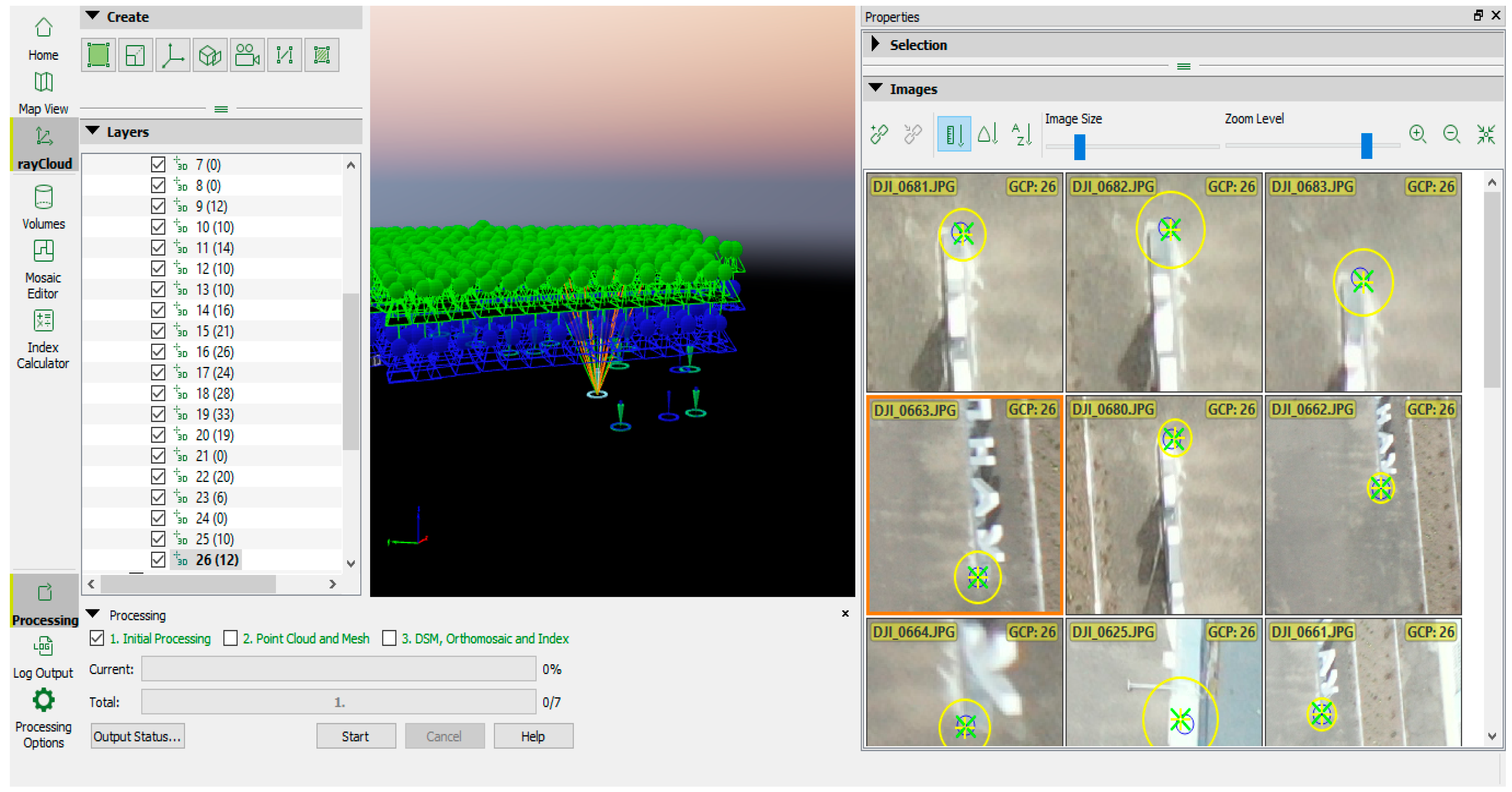Open the Map View sidebar icon

click(43, 83)
